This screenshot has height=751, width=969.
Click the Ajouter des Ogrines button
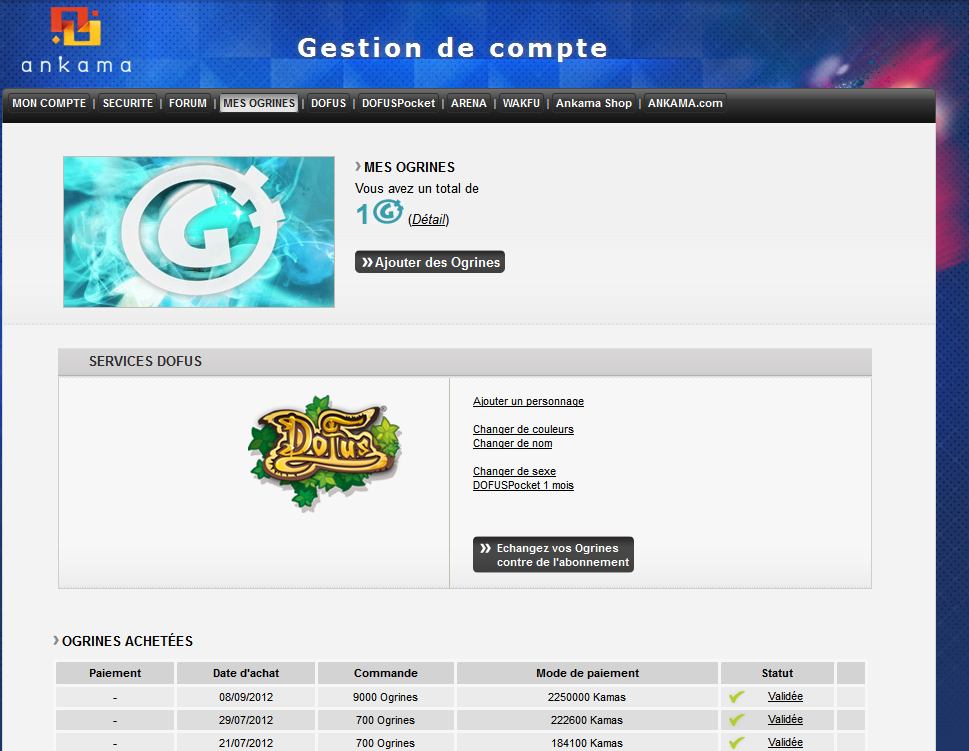point(430,262)
